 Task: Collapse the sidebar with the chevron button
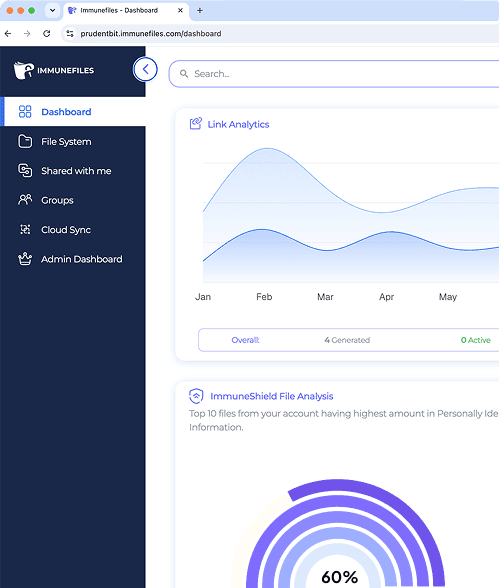(145, 69)
